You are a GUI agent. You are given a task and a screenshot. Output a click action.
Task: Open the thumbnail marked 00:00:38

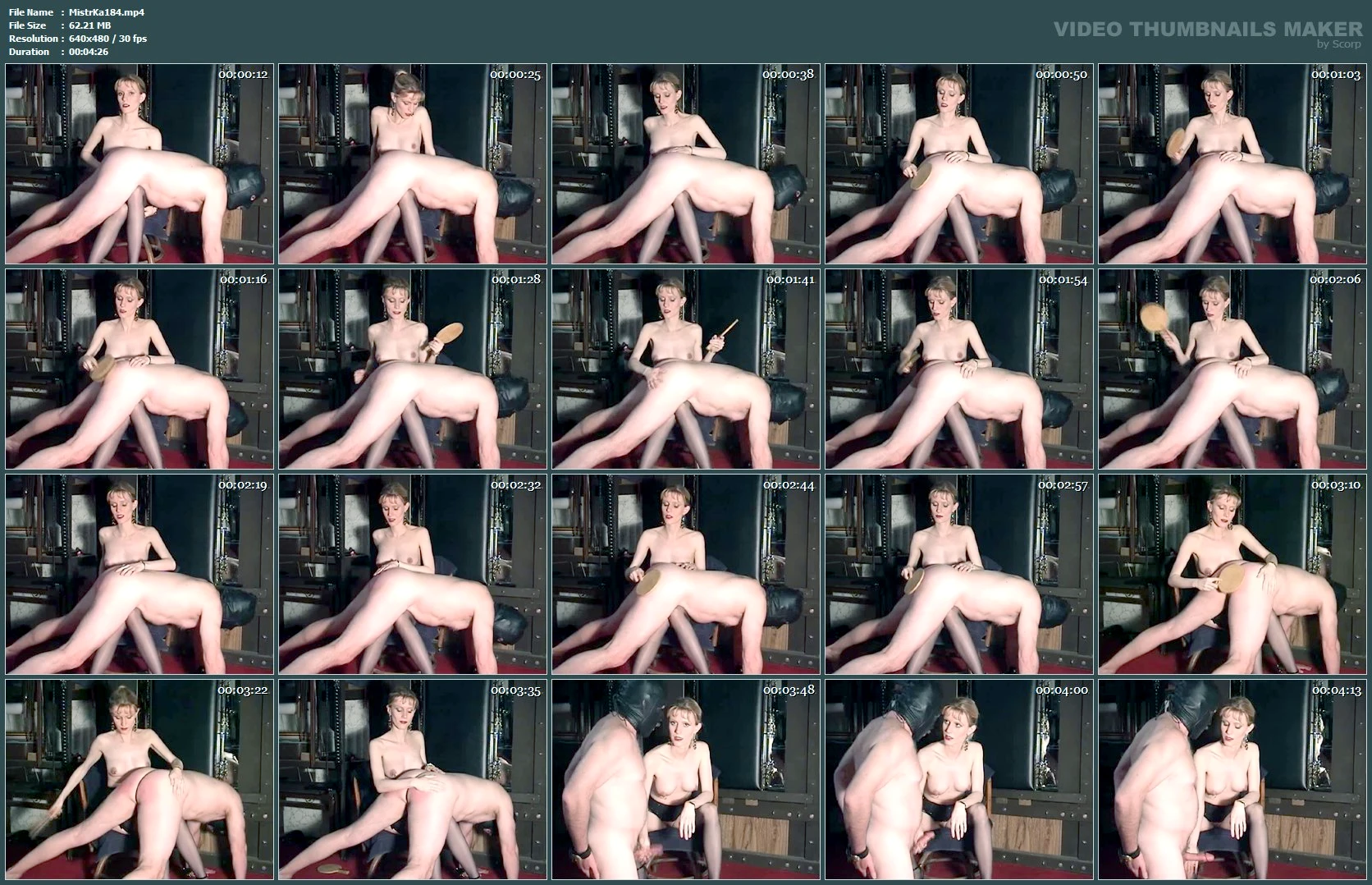point(685,164)
